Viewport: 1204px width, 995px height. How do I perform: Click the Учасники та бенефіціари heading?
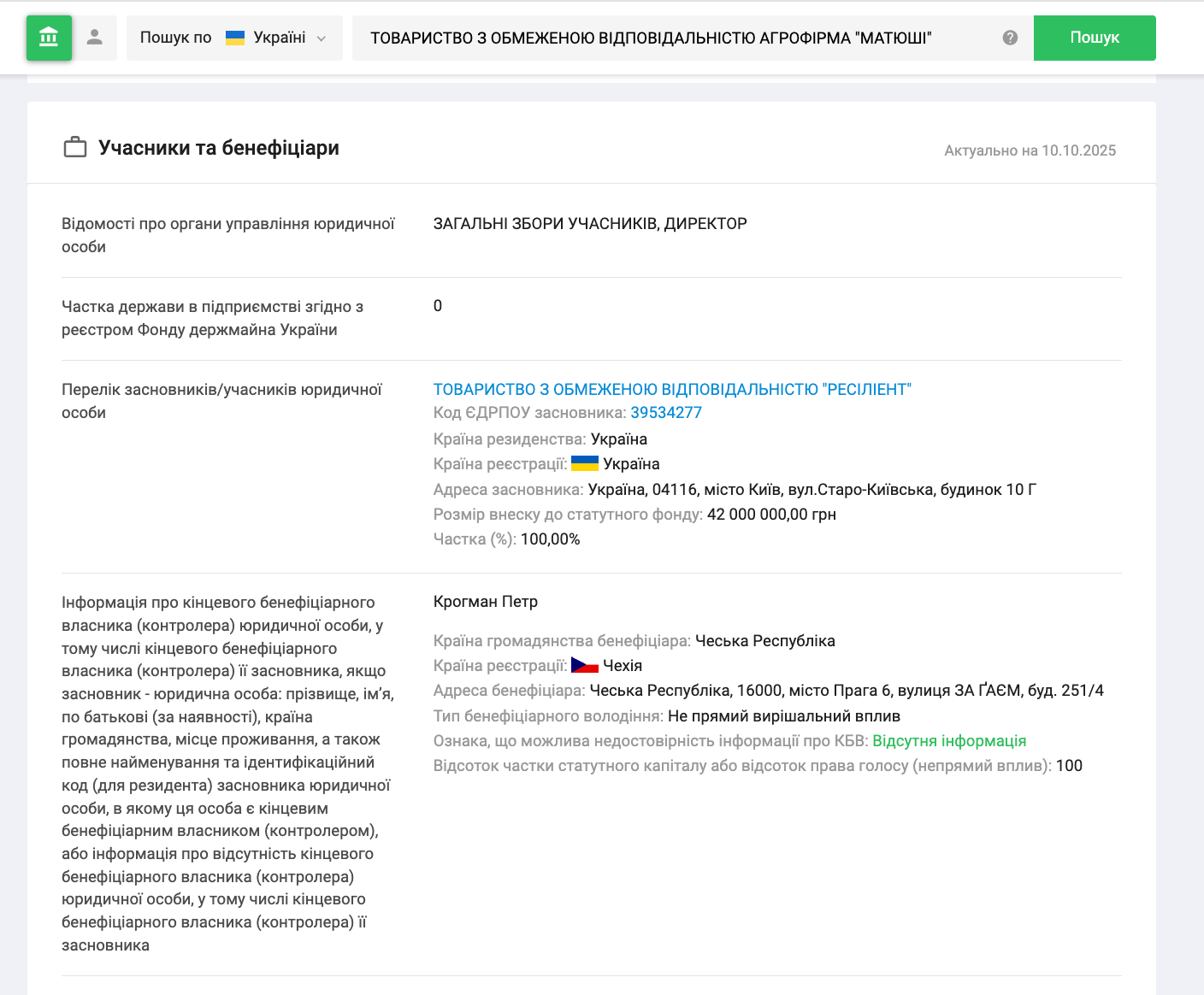pyautogui.click(x=219, y=148)
